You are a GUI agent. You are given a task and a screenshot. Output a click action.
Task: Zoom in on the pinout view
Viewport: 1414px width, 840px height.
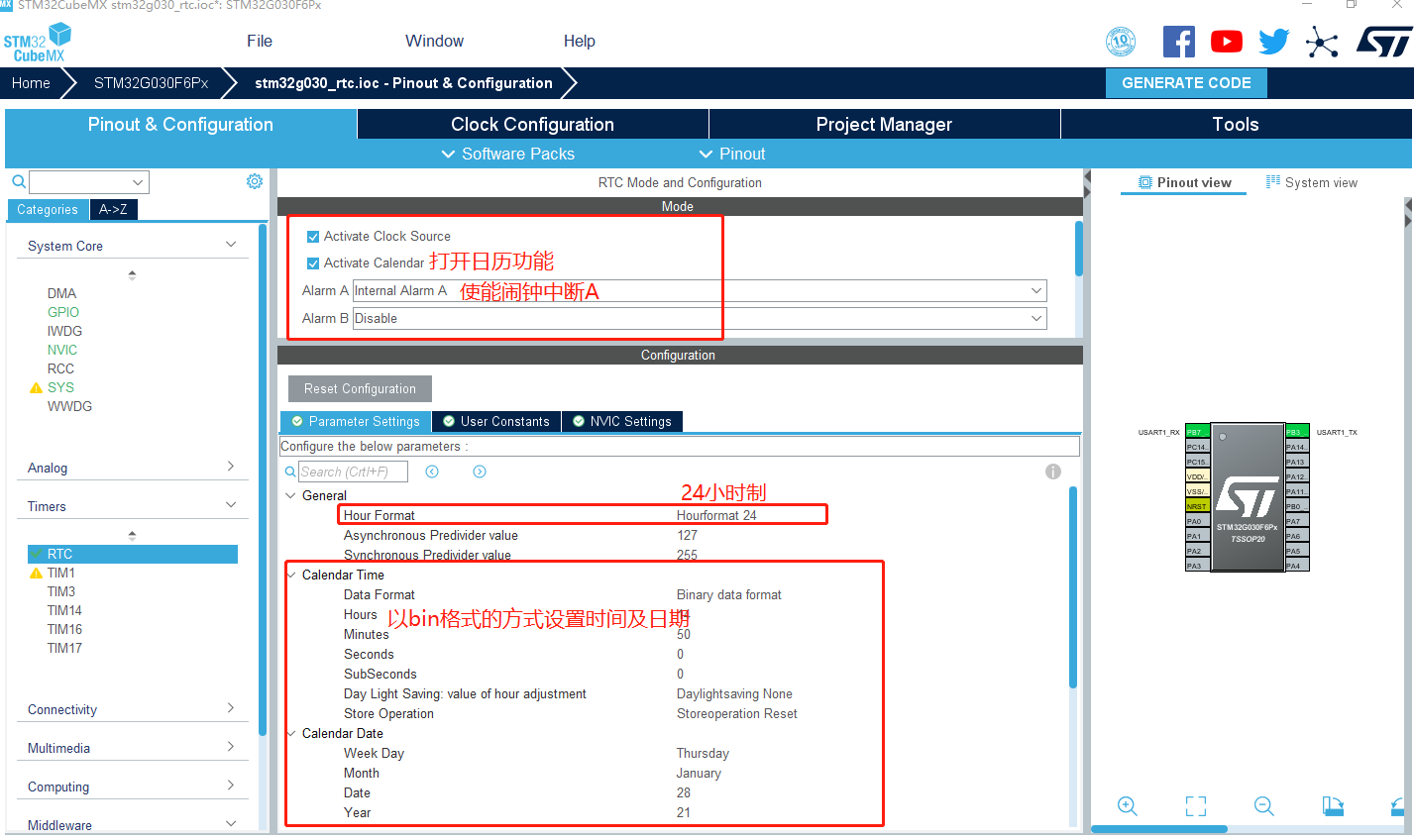pyautogui.click(x=1127, y=806)
